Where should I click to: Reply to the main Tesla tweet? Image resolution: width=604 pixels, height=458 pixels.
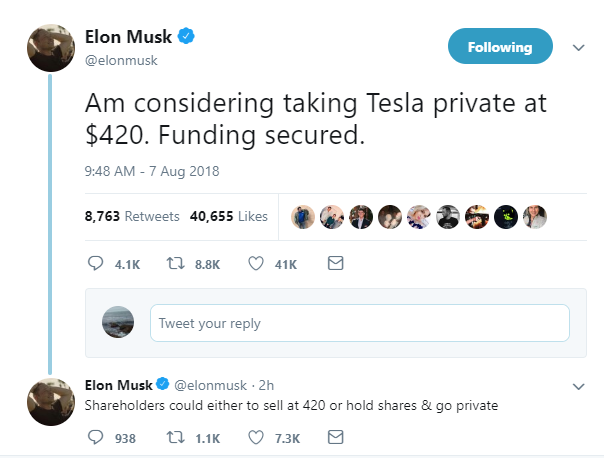(x=97, y=265)
